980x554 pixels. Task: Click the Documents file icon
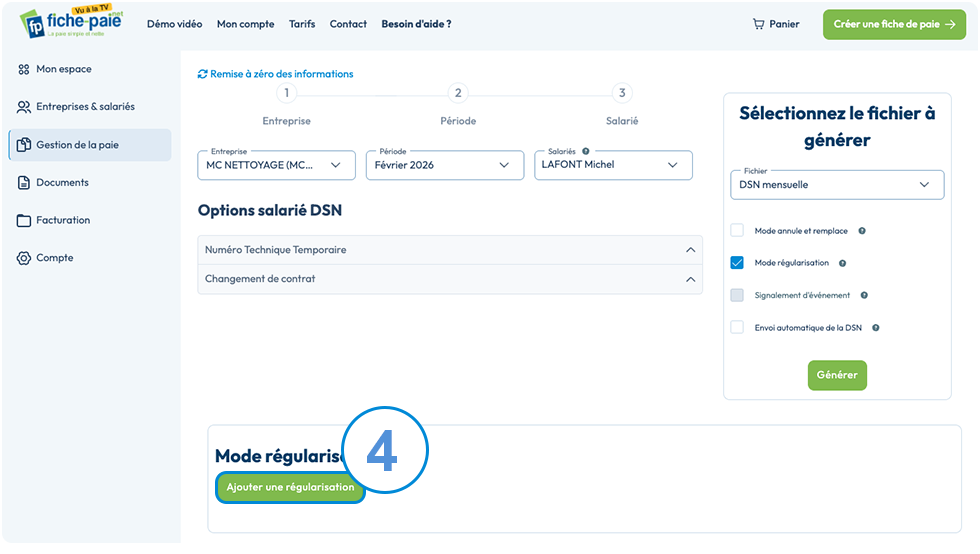tap(24, 183)
